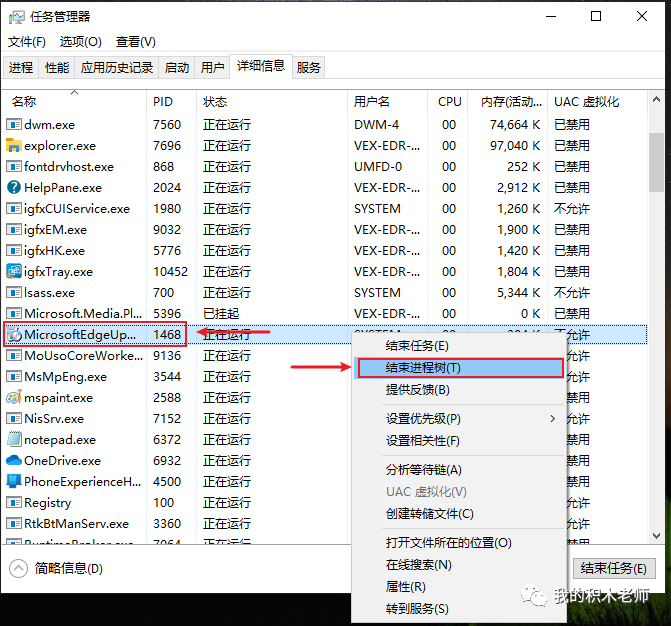
Task: Choose 结束进程树(T) from the context menu
Action: click(x=460, y=368)
